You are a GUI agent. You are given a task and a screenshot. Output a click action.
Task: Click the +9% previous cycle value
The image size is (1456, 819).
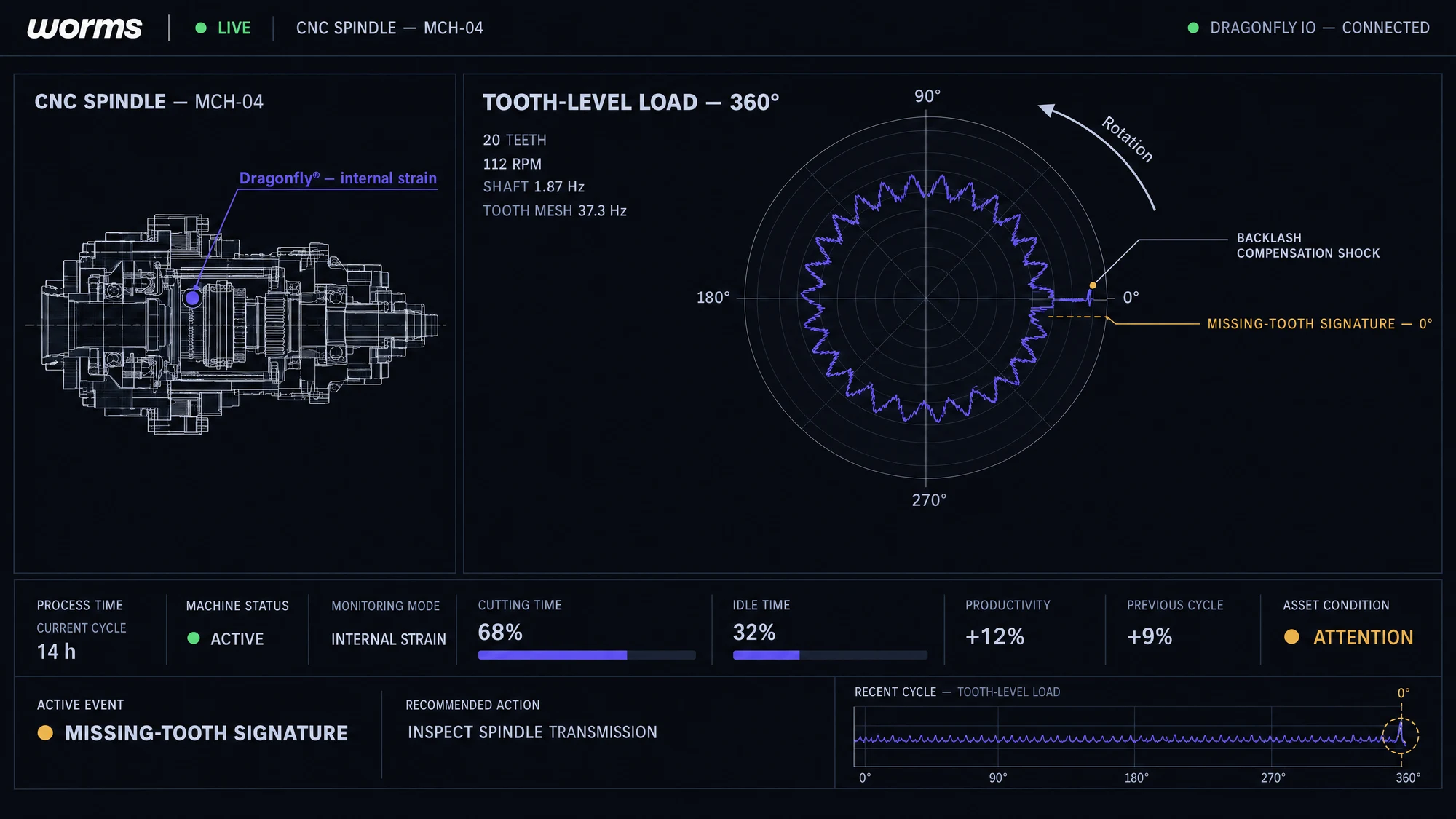[x=1150, y=637]
